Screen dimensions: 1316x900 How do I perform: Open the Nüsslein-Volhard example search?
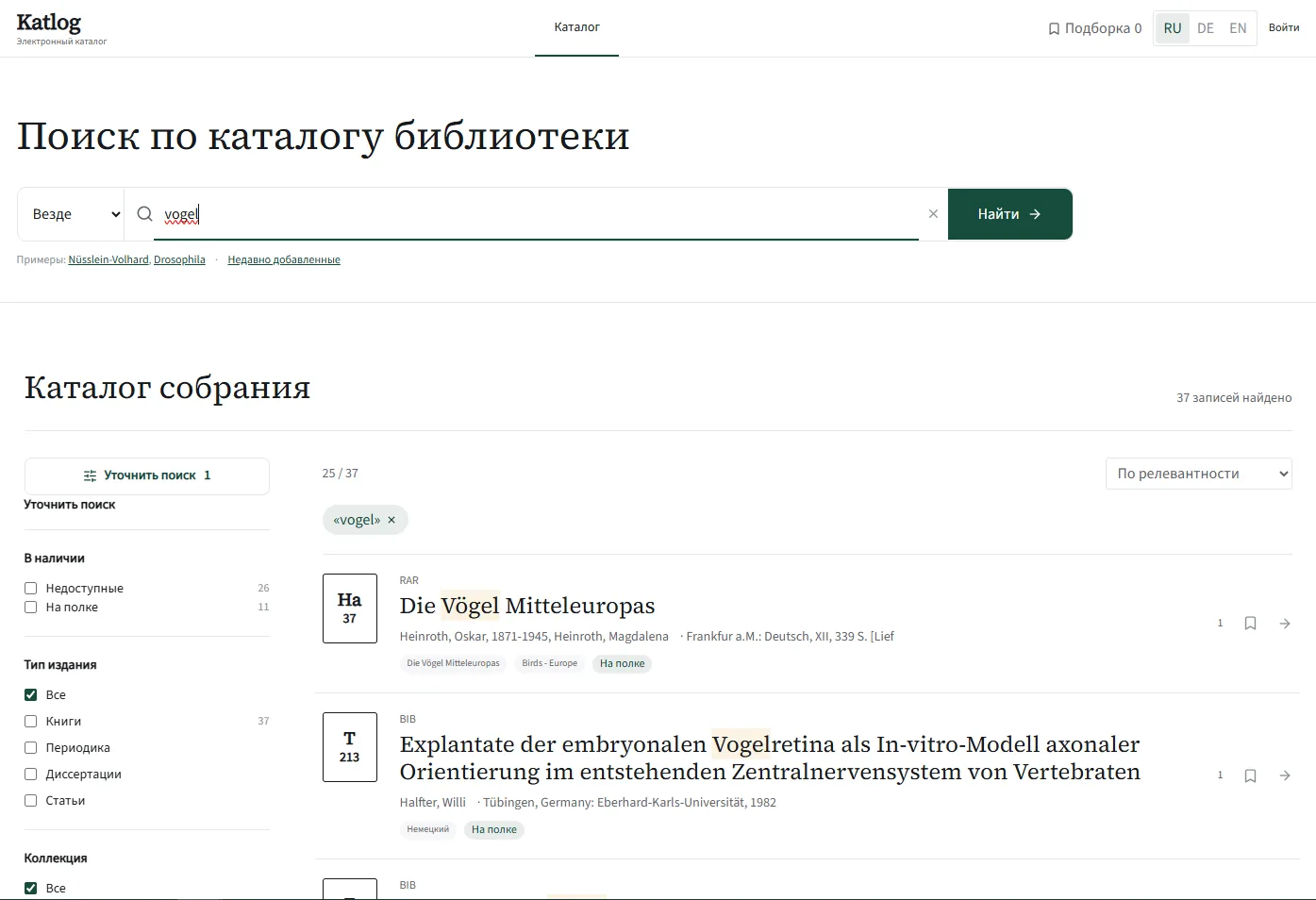pos(108,260)
